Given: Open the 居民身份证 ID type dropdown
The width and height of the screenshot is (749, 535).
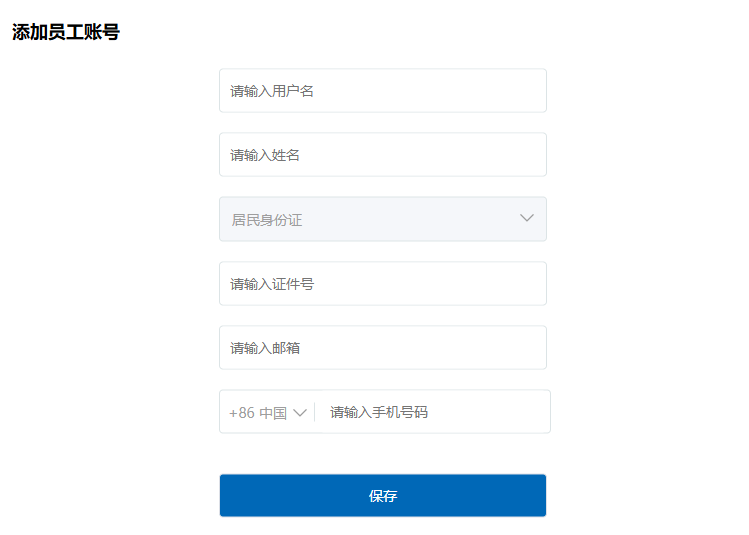Looking at the screenshot, I should point(382,219).
